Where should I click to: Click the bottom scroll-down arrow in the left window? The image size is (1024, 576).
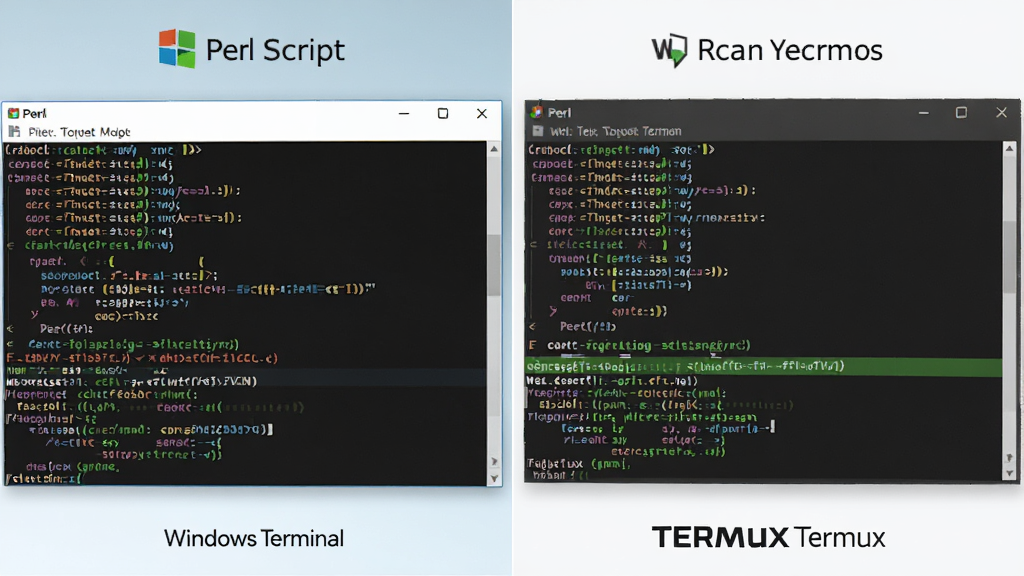tap(494, 478)
